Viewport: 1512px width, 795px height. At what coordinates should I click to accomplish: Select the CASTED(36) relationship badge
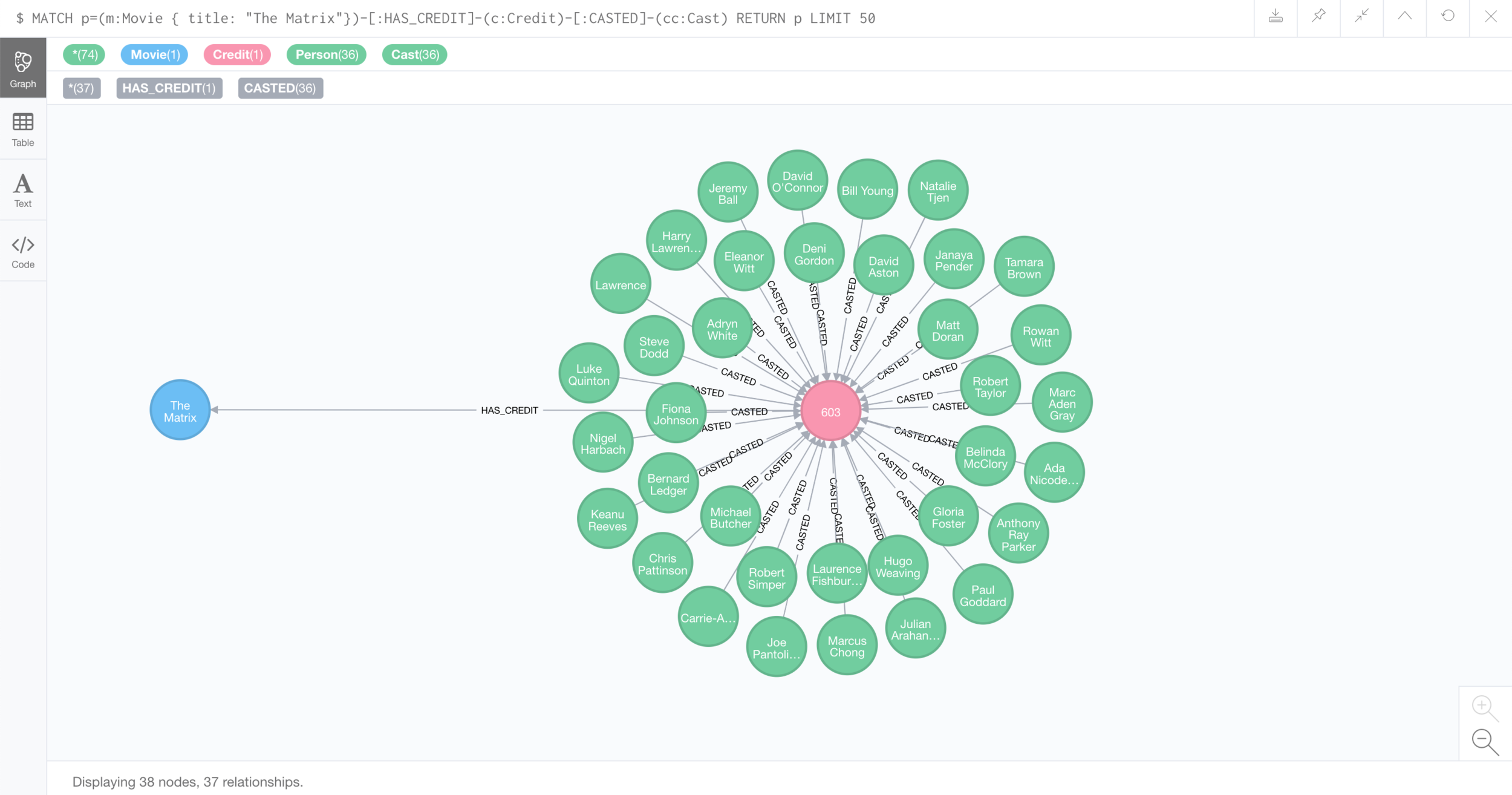[280, 88]
